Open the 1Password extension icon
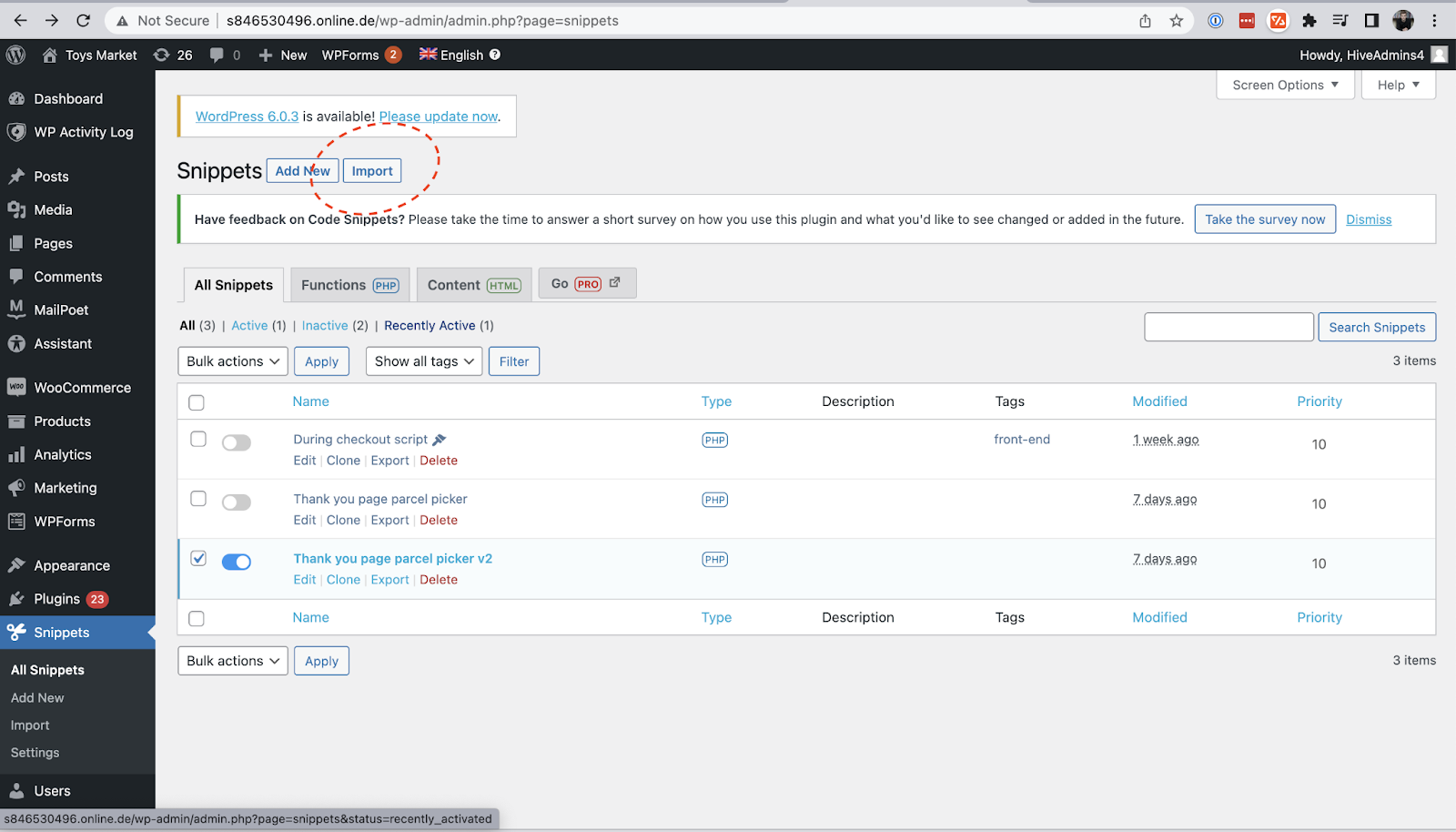This screenshot has width=1456, height=832. click(1216, 20)
